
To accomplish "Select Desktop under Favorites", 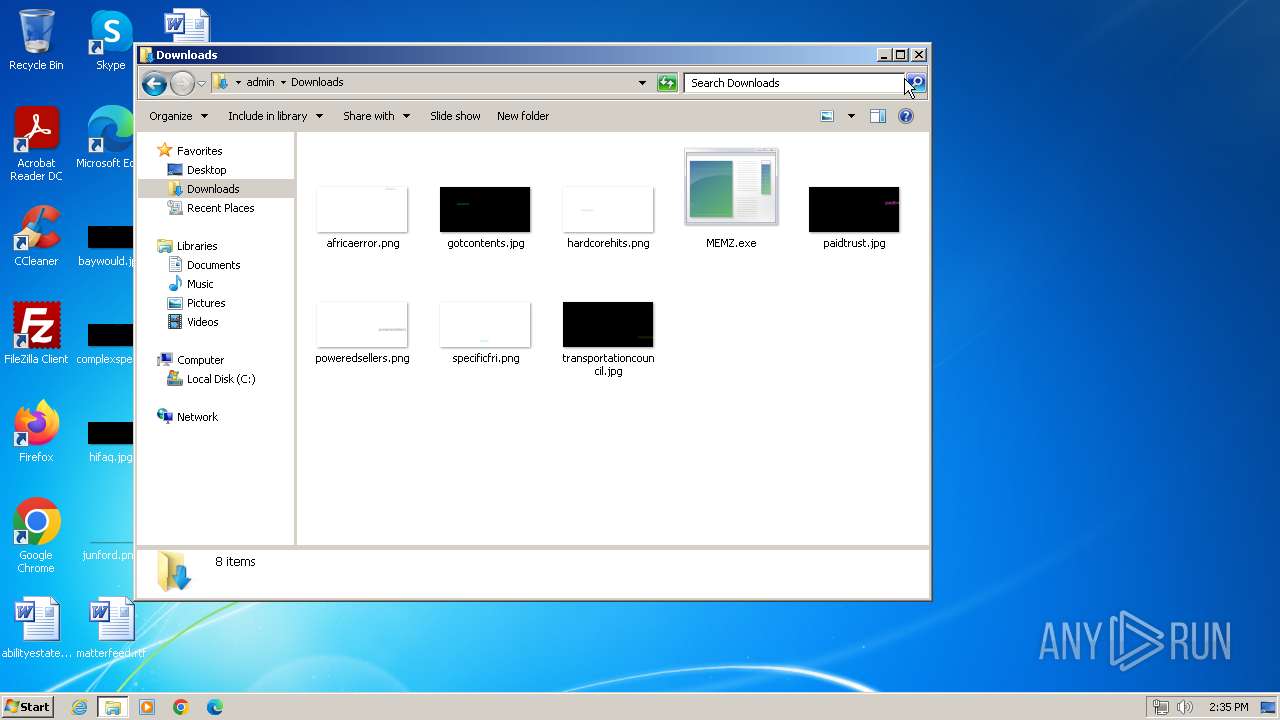I will point(206,170).
